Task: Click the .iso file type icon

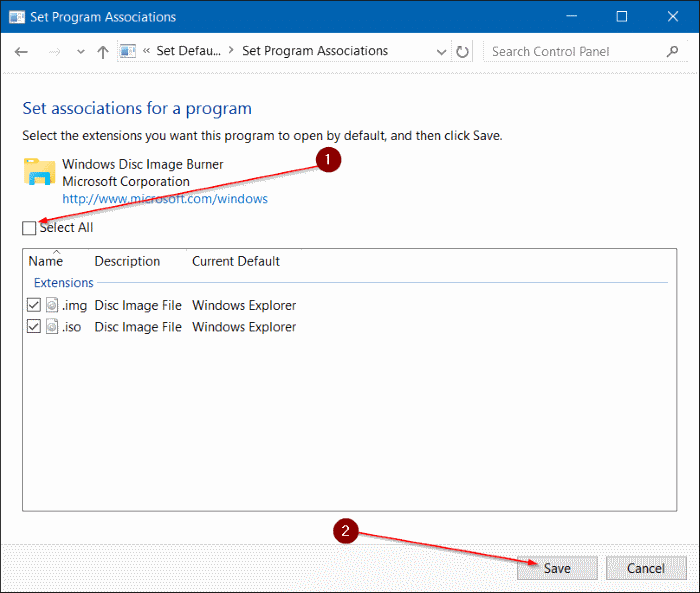Action: tap(52, 326)
